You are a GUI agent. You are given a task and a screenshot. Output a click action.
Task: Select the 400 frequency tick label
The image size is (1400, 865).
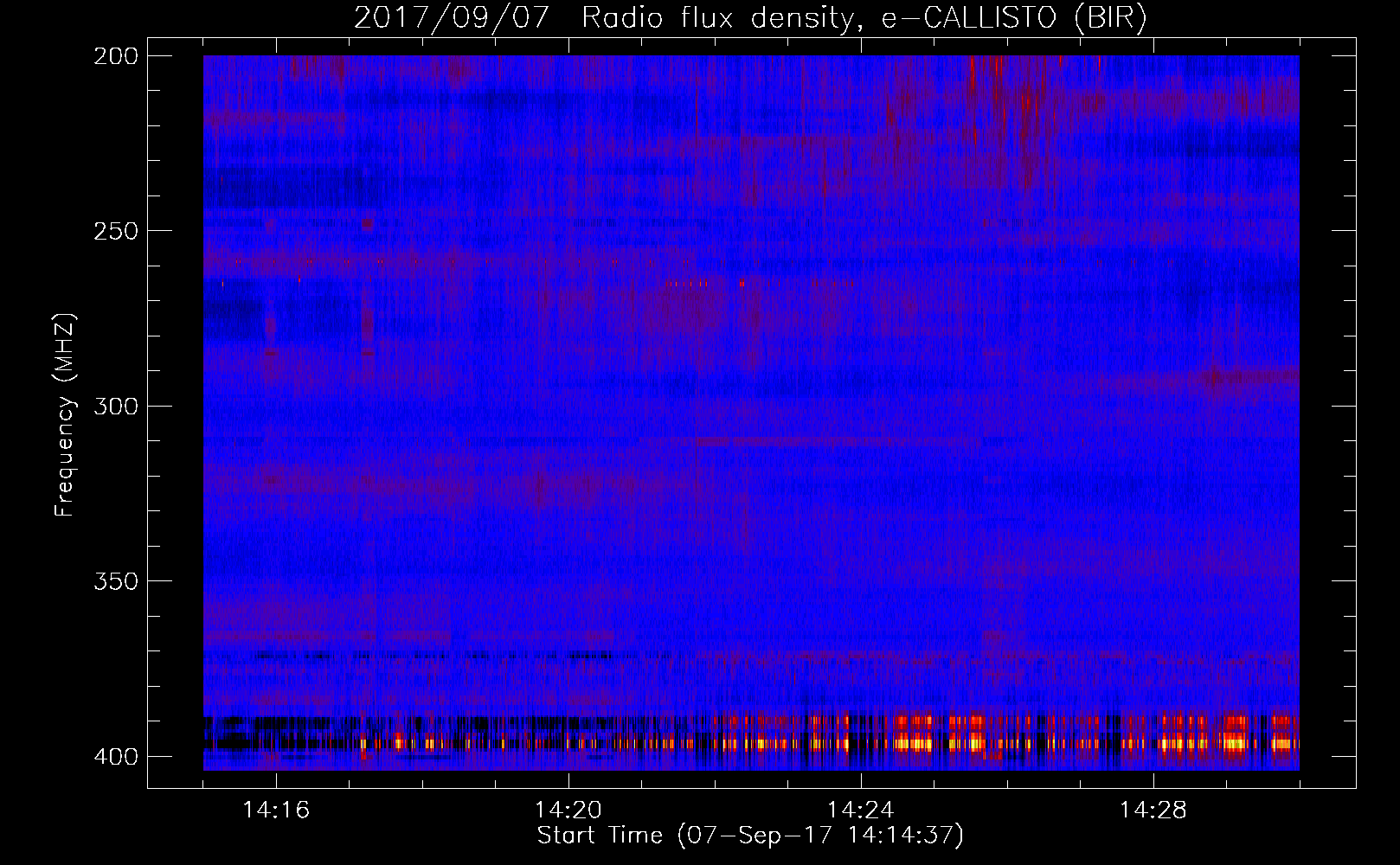coord(116,757)
